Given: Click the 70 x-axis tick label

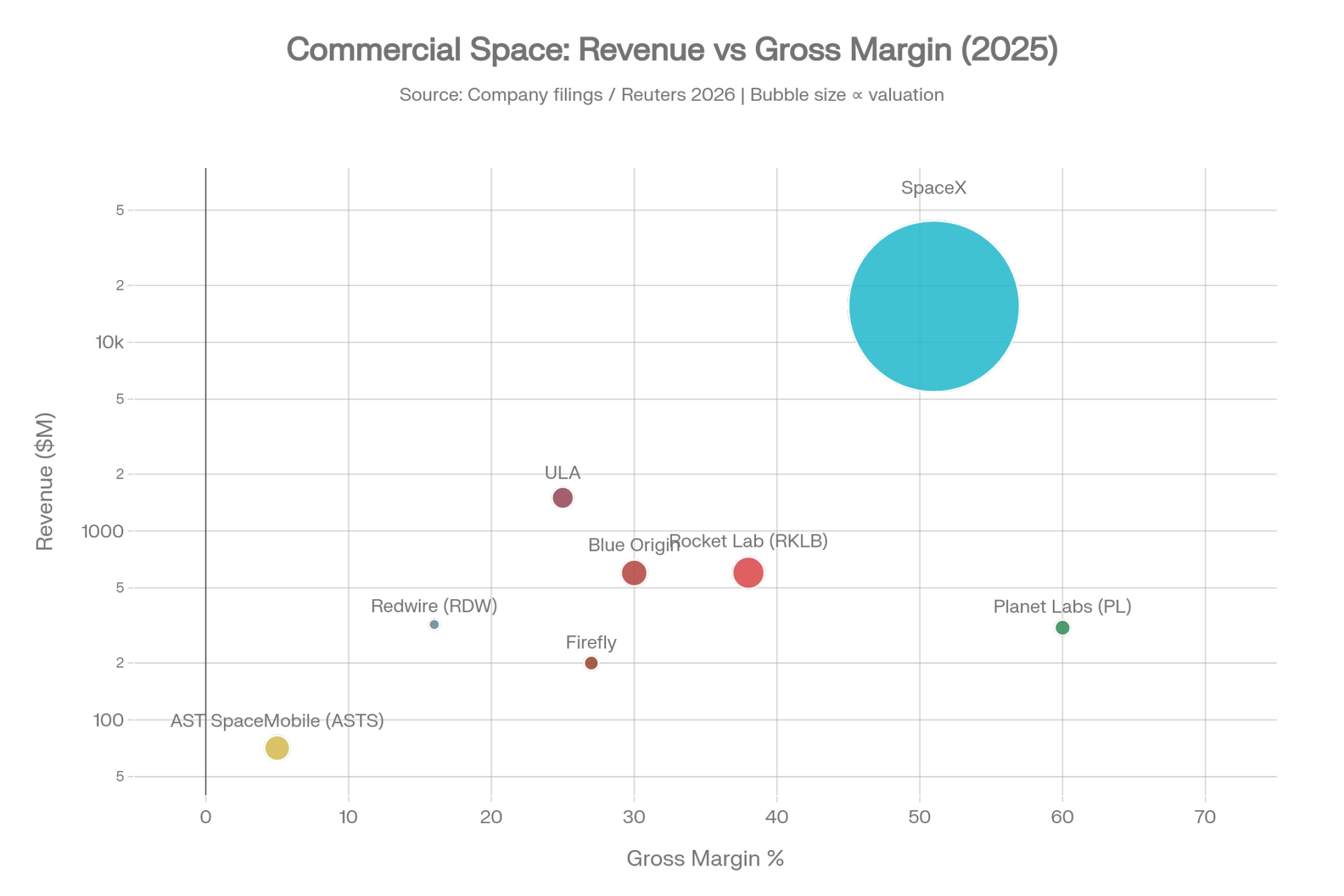Looking at the screenshot, I should [x=1205, y=817].
